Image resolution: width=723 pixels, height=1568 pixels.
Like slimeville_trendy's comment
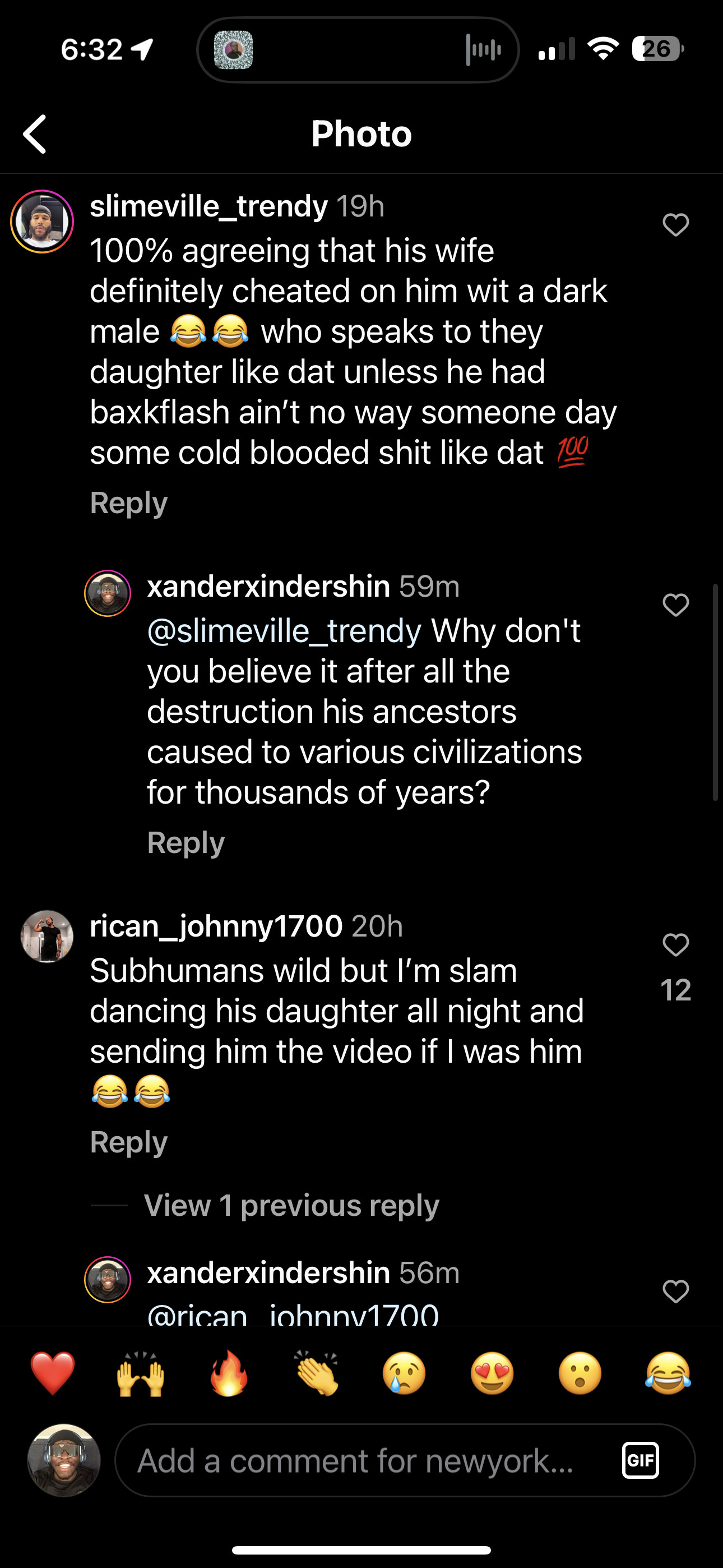675,225
